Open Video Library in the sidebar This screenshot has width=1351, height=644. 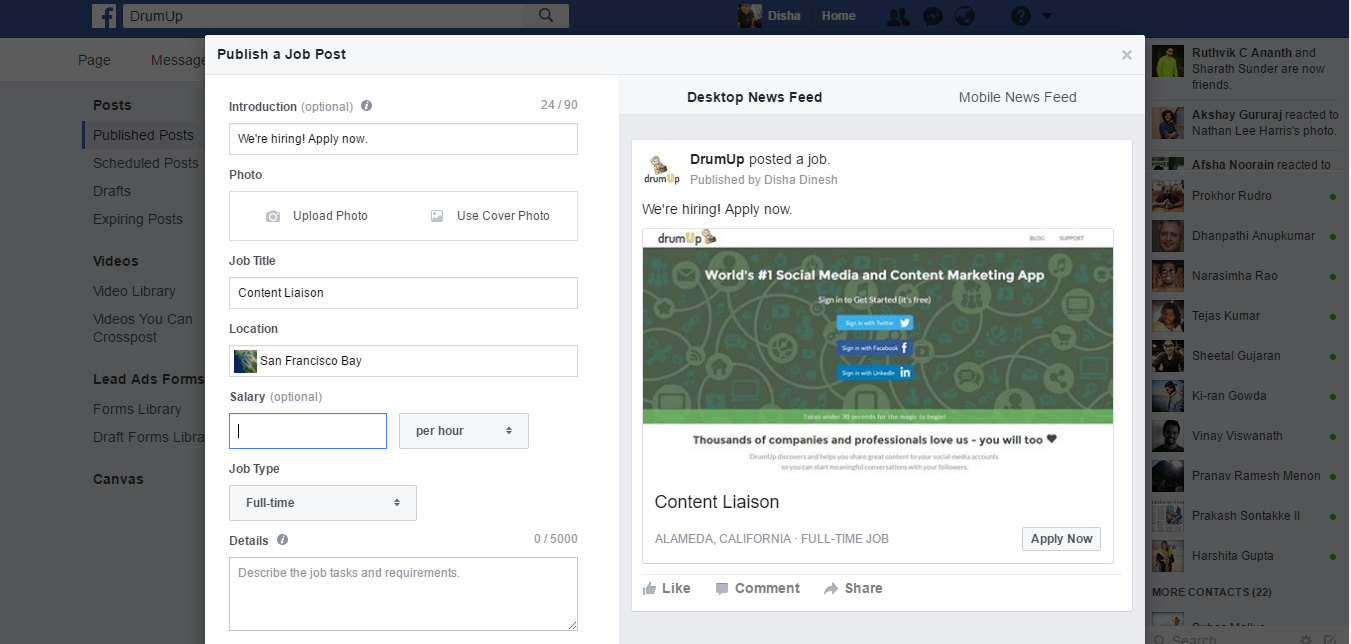[134, 291]
